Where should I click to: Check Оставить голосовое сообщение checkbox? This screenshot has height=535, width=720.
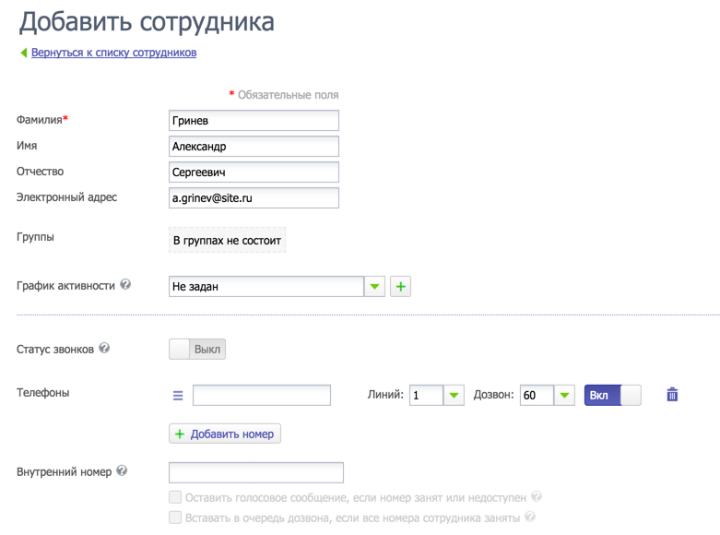[x=176, y=497]
